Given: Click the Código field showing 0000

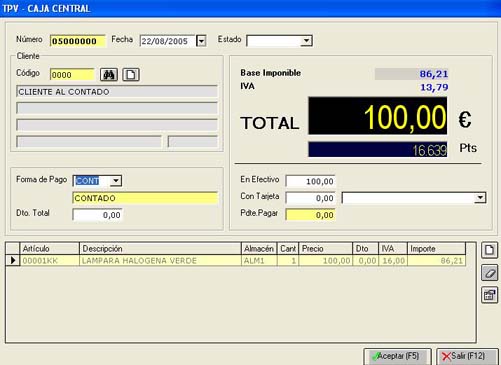Looking at the screenshot, I should [72, 75].
